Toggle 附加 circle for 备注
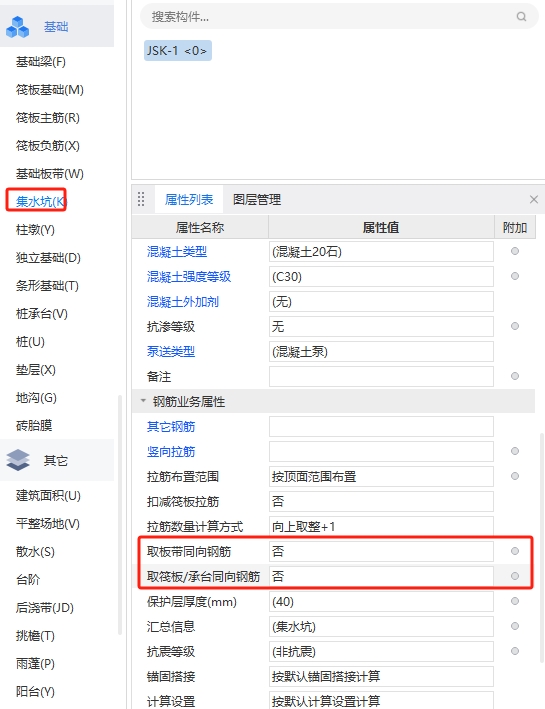545x709 pixels. [515, 376]
